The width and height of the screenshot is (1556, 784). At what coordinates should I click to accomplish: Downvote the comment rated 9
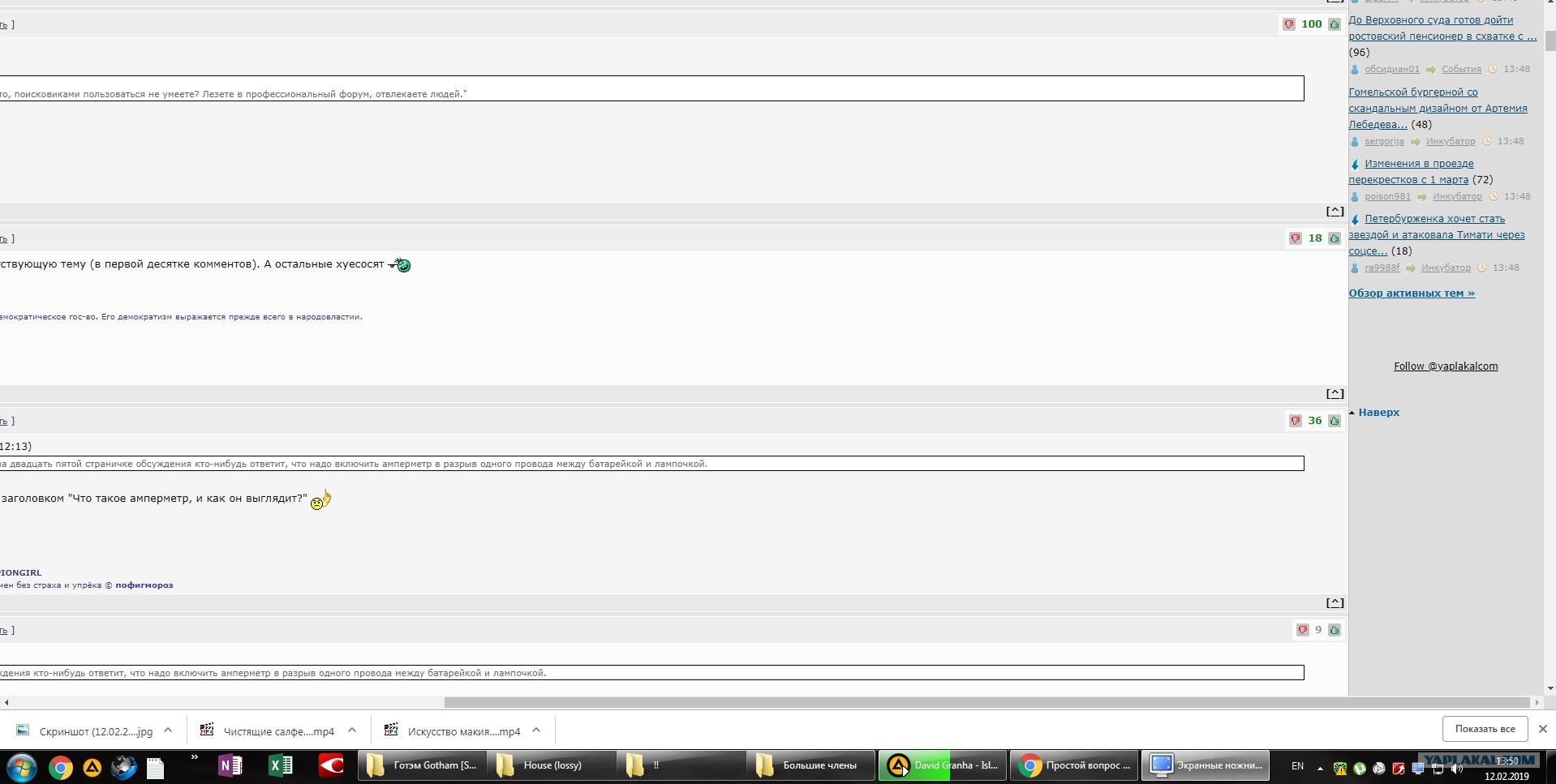coord(1302,630)
